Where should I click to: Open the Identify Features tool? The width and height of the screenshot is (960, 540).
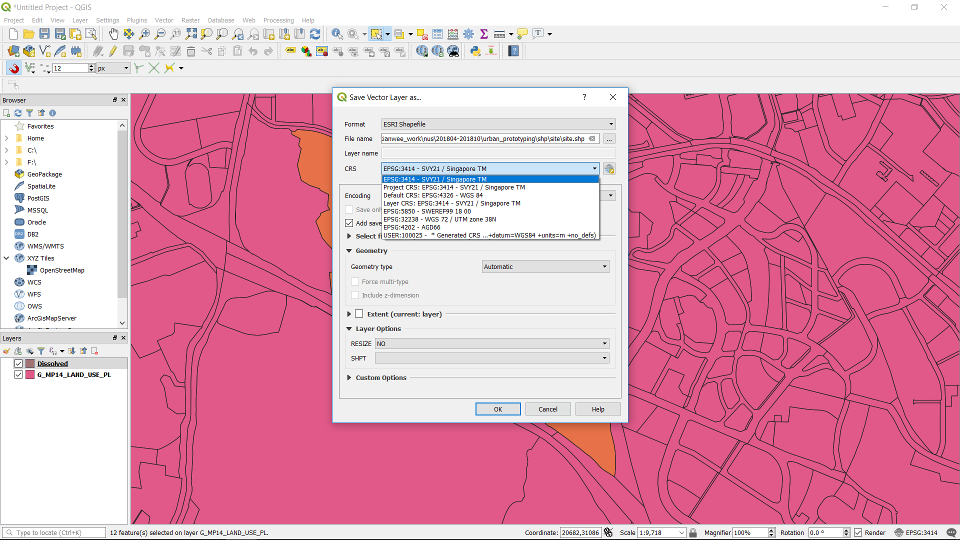pos(337,34)
